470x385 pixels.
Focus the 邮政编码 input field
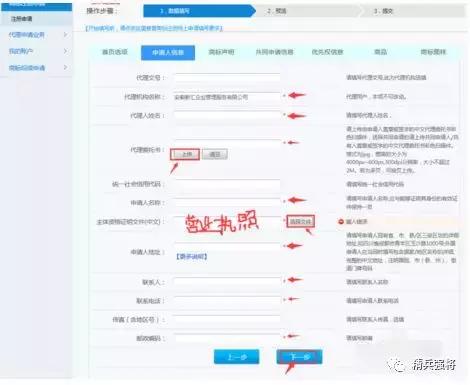tap(227, 338)
